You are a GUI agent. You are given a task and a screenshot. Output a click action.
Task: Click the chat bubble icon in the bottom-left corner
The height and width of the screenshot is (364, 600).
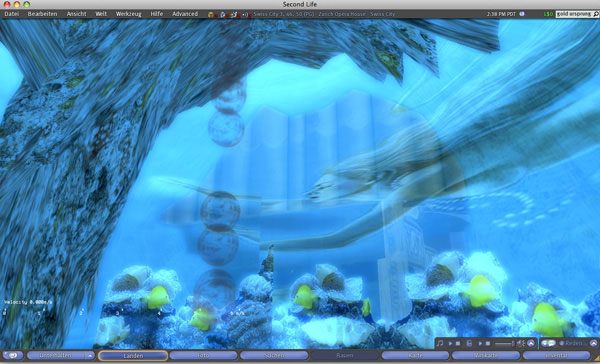13,356
